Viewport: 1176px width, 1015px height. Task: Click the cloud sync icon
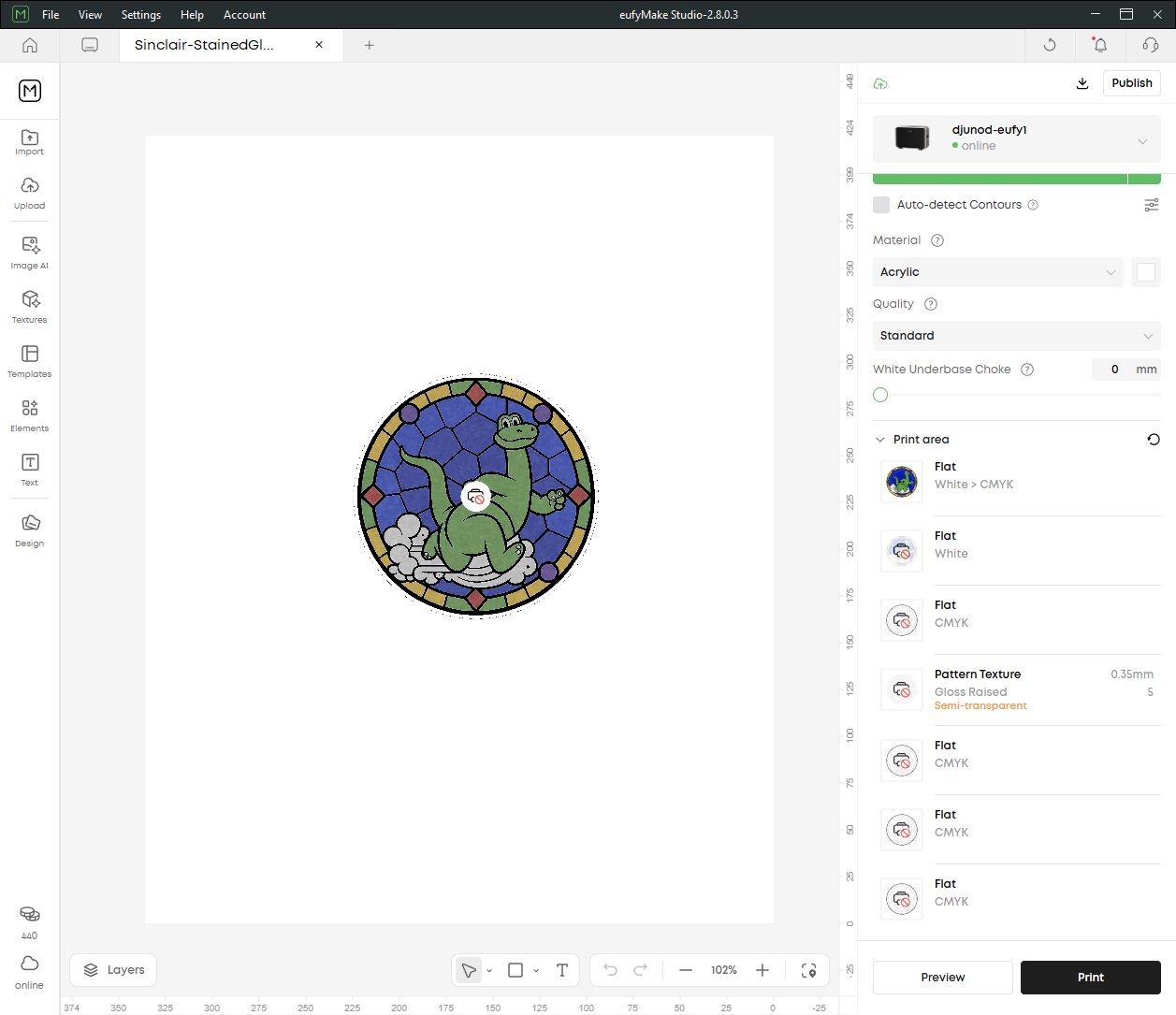tap(880, 83)
